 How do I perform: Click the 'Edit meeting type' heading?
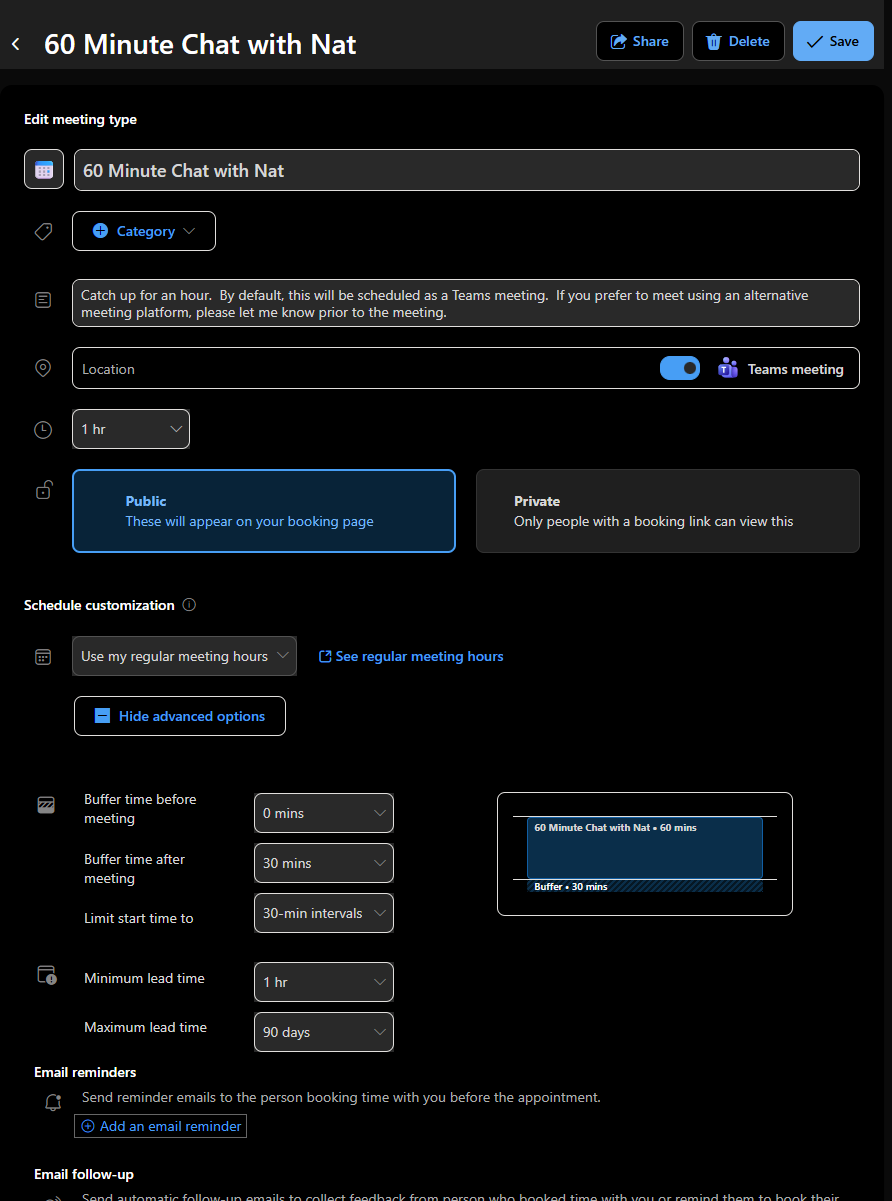80,119
